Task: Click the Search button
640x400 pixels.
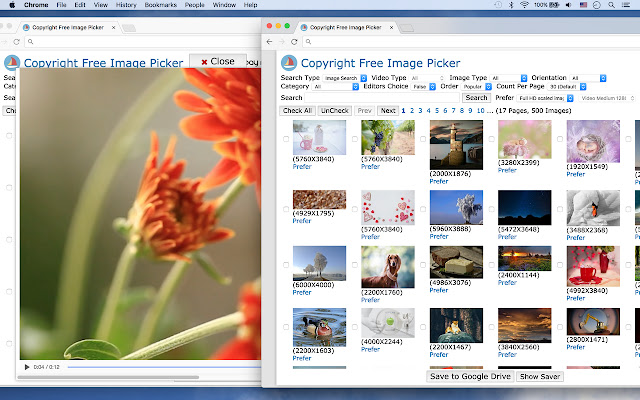Action: [476, 98]
